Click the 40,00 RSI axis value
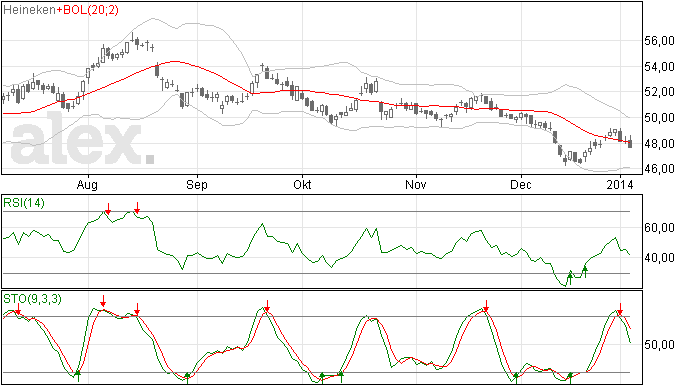 click(x=659, y=258)
